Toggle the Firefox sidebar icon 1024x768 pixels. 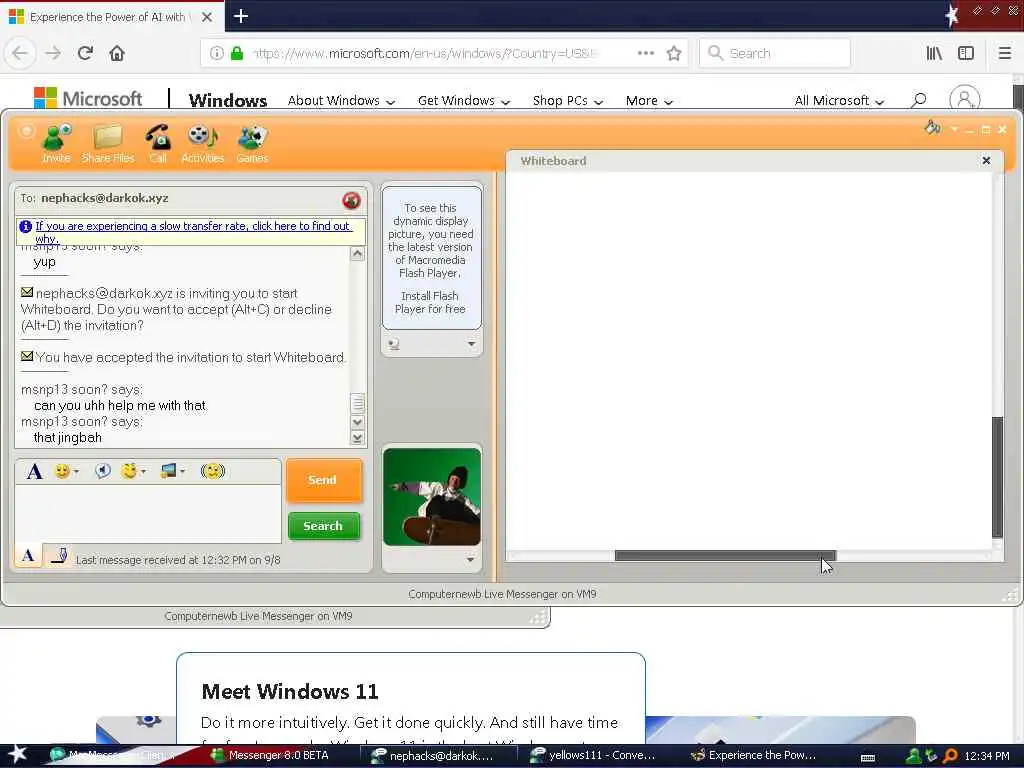tap(966, 54)
